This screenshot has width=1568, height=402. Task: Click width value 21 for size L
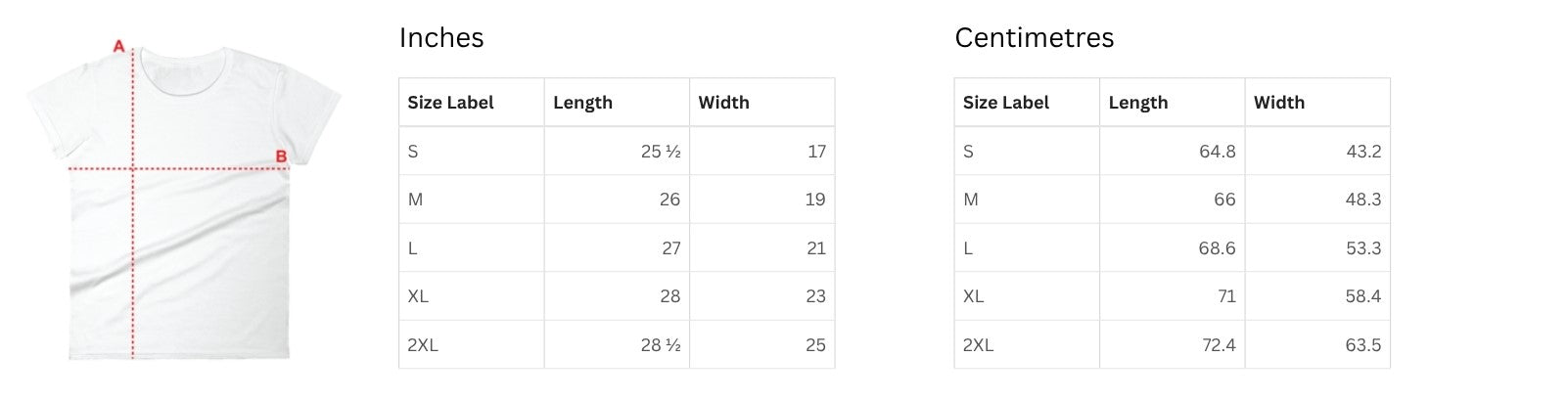click(762, 247)
